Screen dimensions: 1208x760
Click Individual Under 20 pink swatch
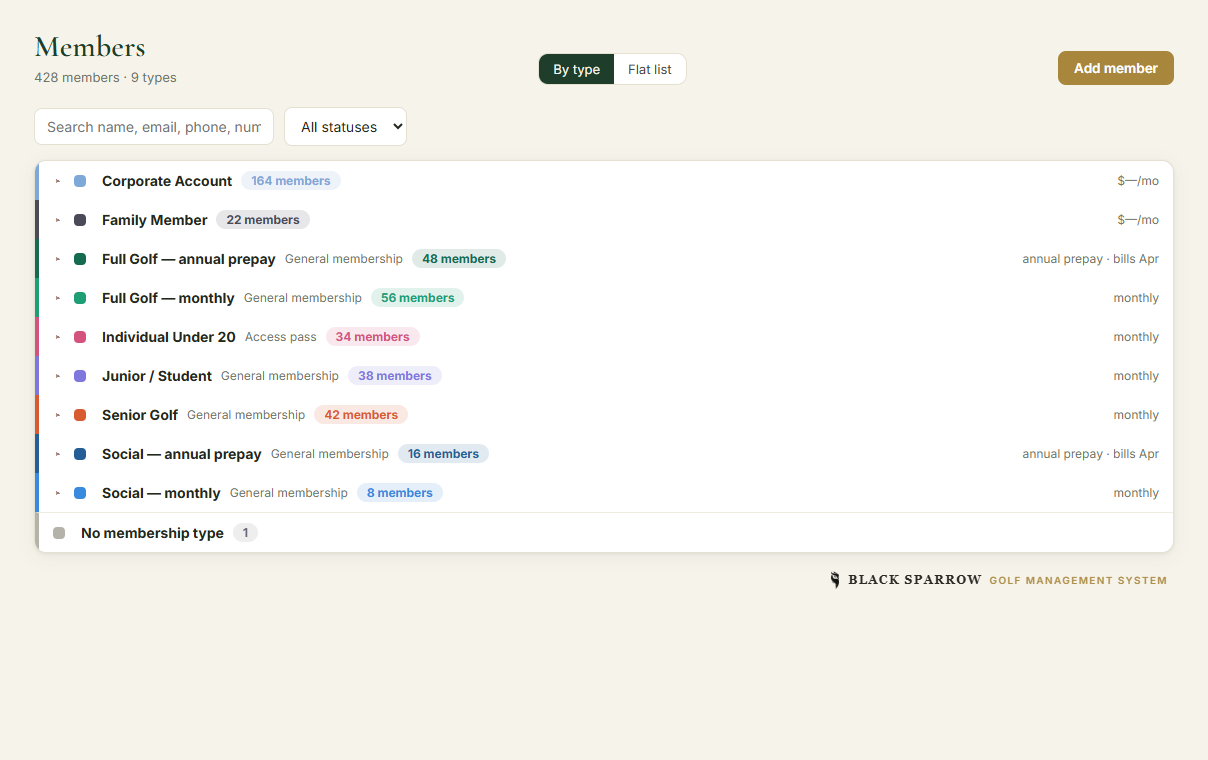point(80,337)
